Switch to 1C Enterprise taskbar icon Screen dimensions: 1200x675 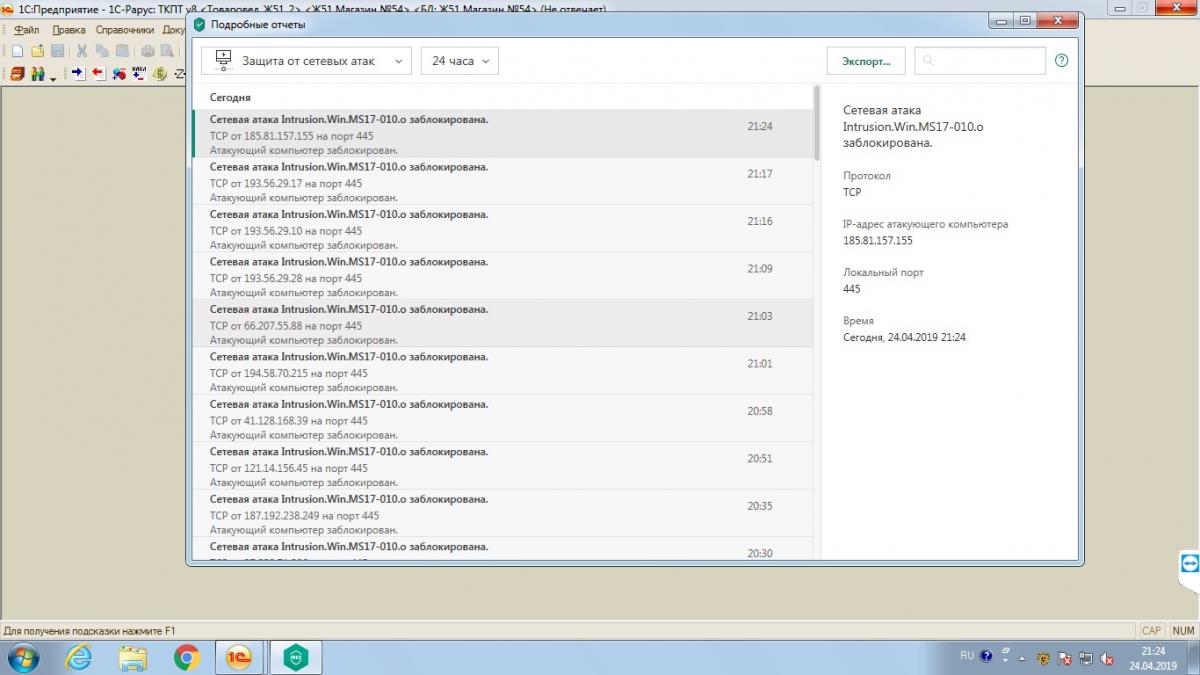click(240, 657)
